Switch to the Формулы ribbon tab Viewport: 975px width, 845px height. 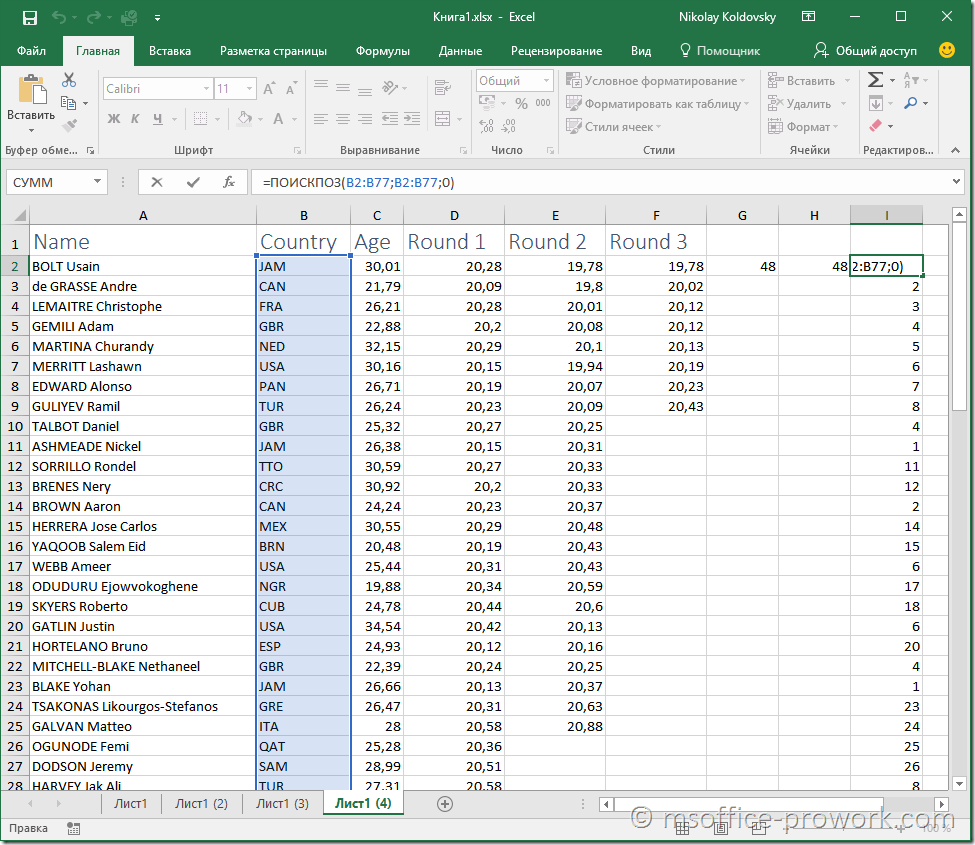point(382,50)
